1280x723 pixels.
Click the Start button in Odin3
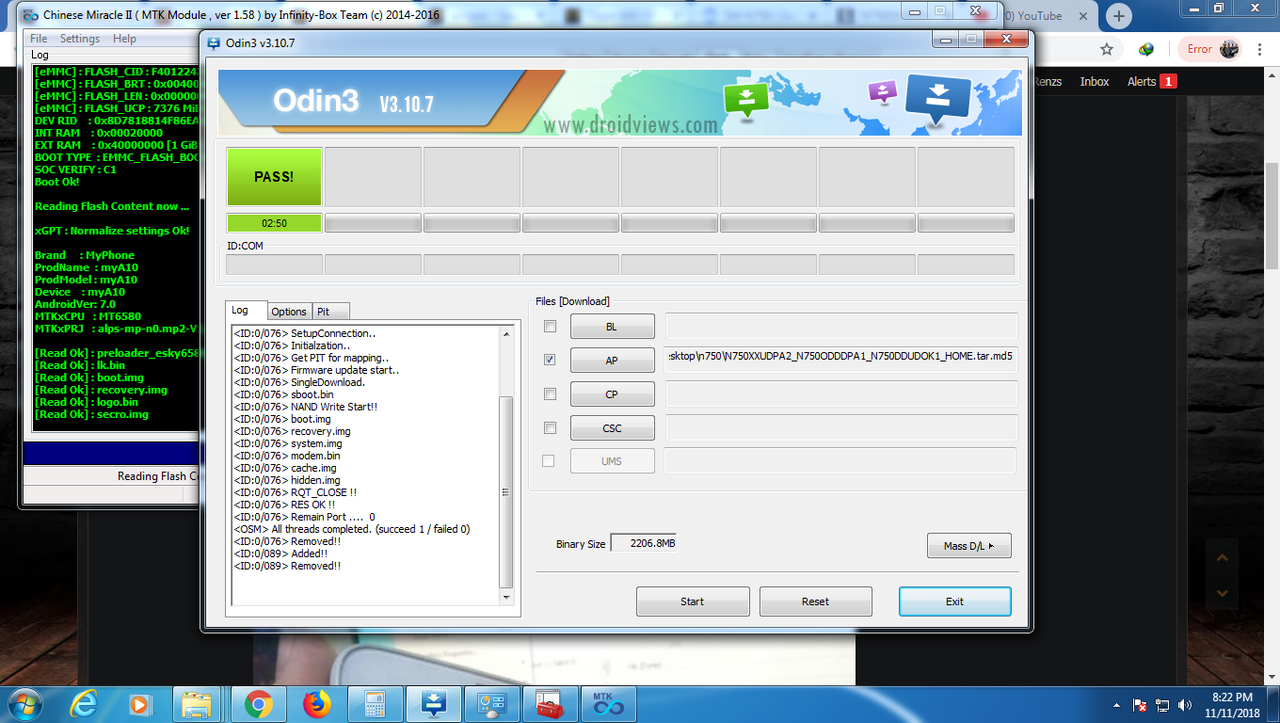[x=692, y=601]
